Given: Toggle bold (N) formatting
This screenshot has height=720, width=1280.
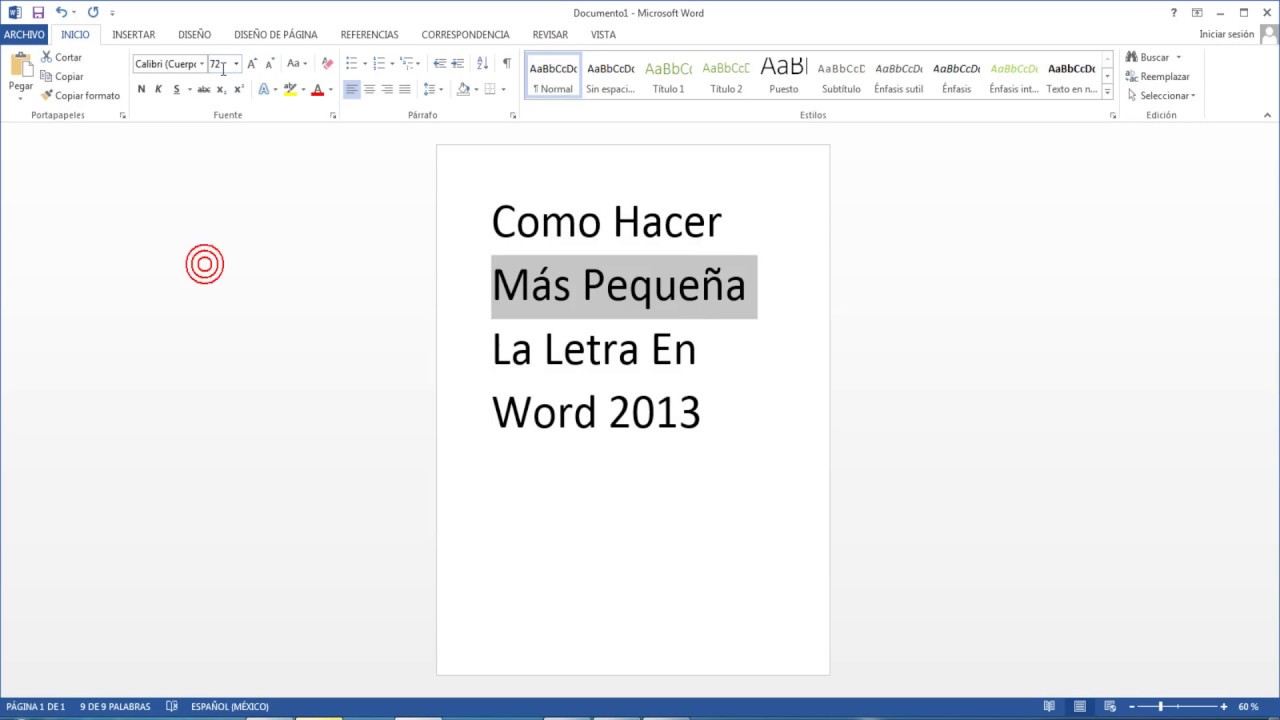Looking at the screenshot, I should coord(141,90).
